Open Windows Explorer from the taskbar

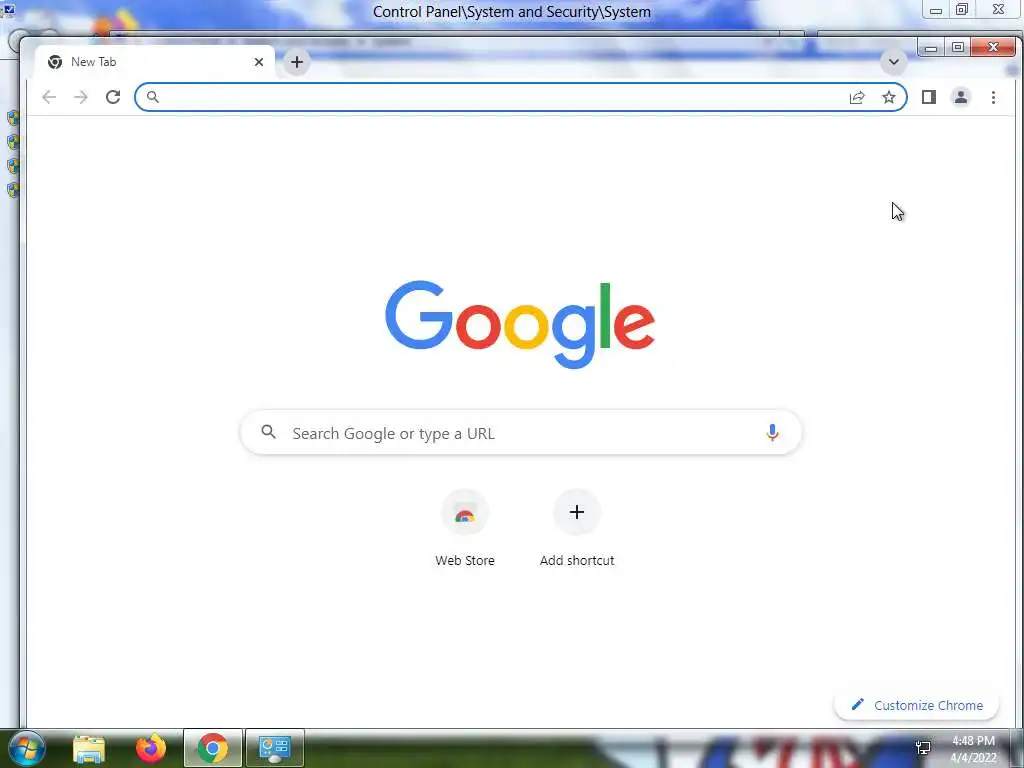(x=89, y=749)
